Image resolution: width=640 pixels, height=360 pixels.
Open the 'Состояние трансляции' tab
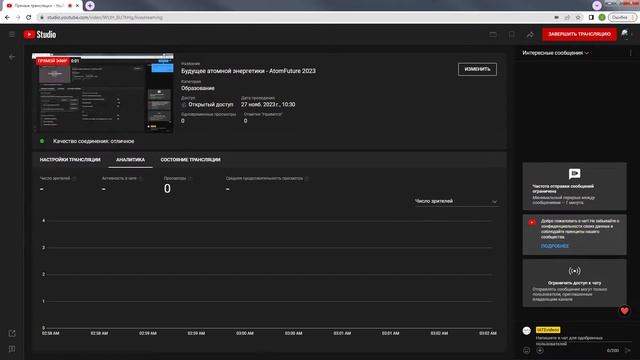[x=190, y=160]
